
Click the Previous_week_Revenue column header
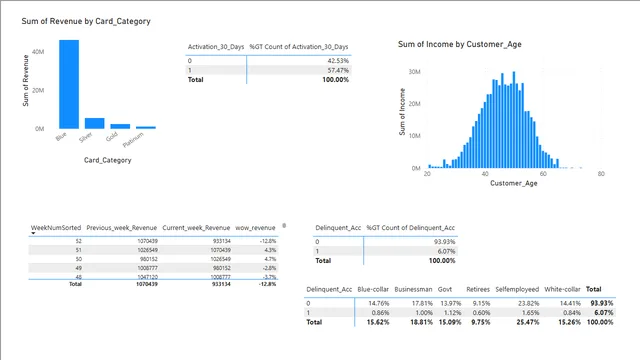(x=122, y=228)
